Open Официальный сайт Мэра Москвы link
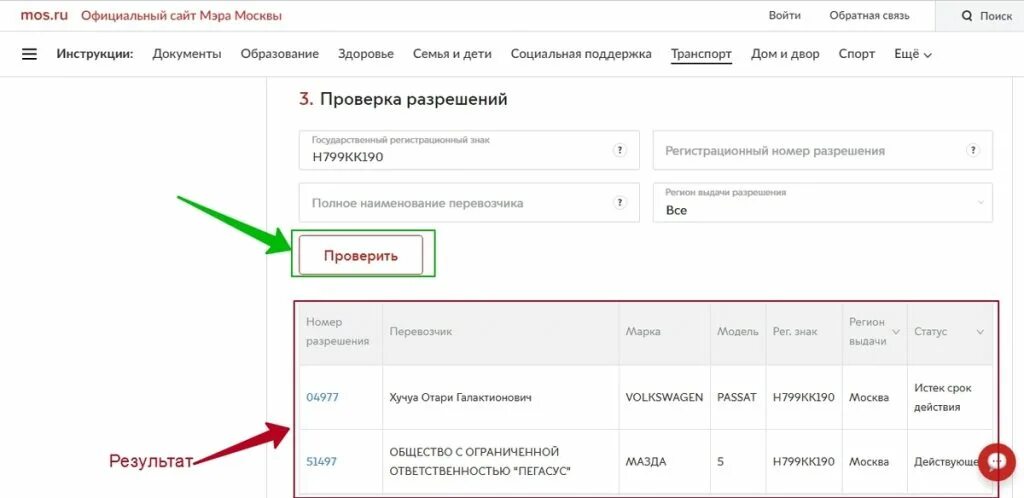 point(182,16)
